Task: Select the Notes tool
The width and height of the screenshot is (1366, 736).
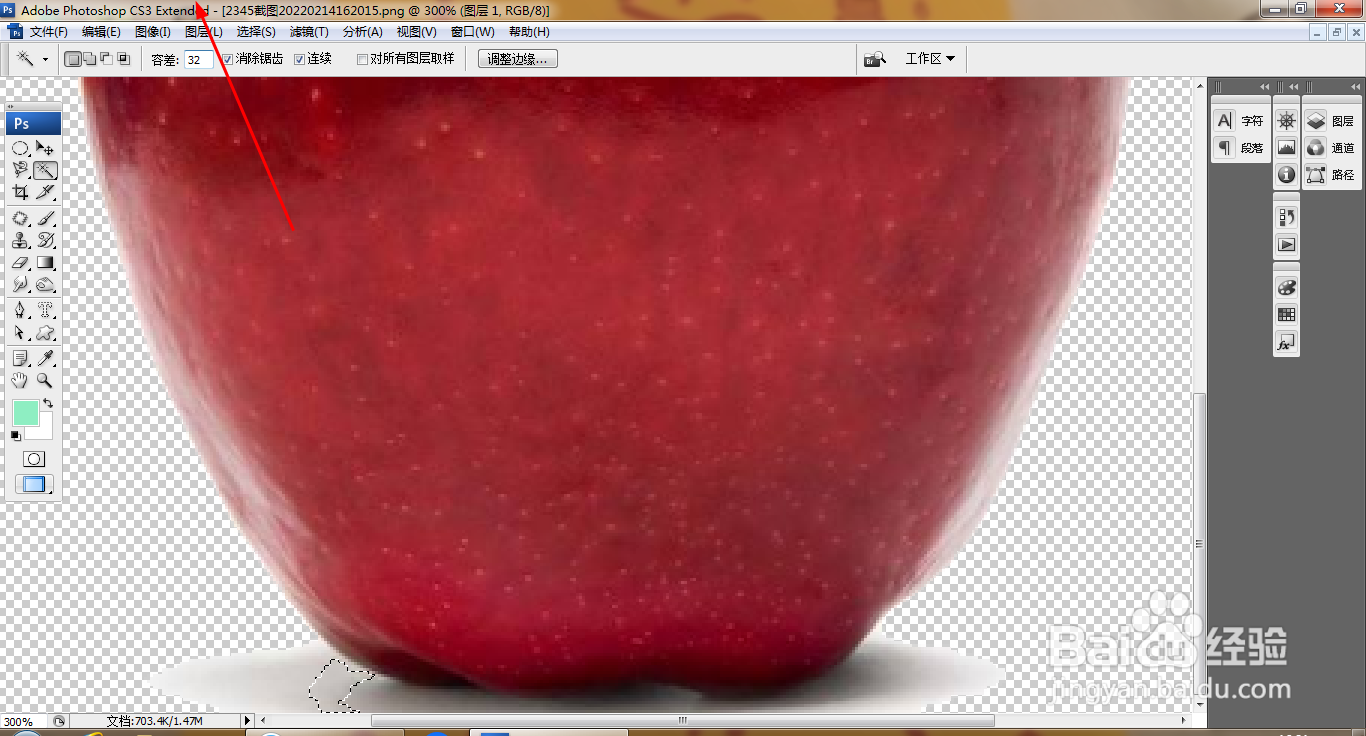Action: [20, 358]
